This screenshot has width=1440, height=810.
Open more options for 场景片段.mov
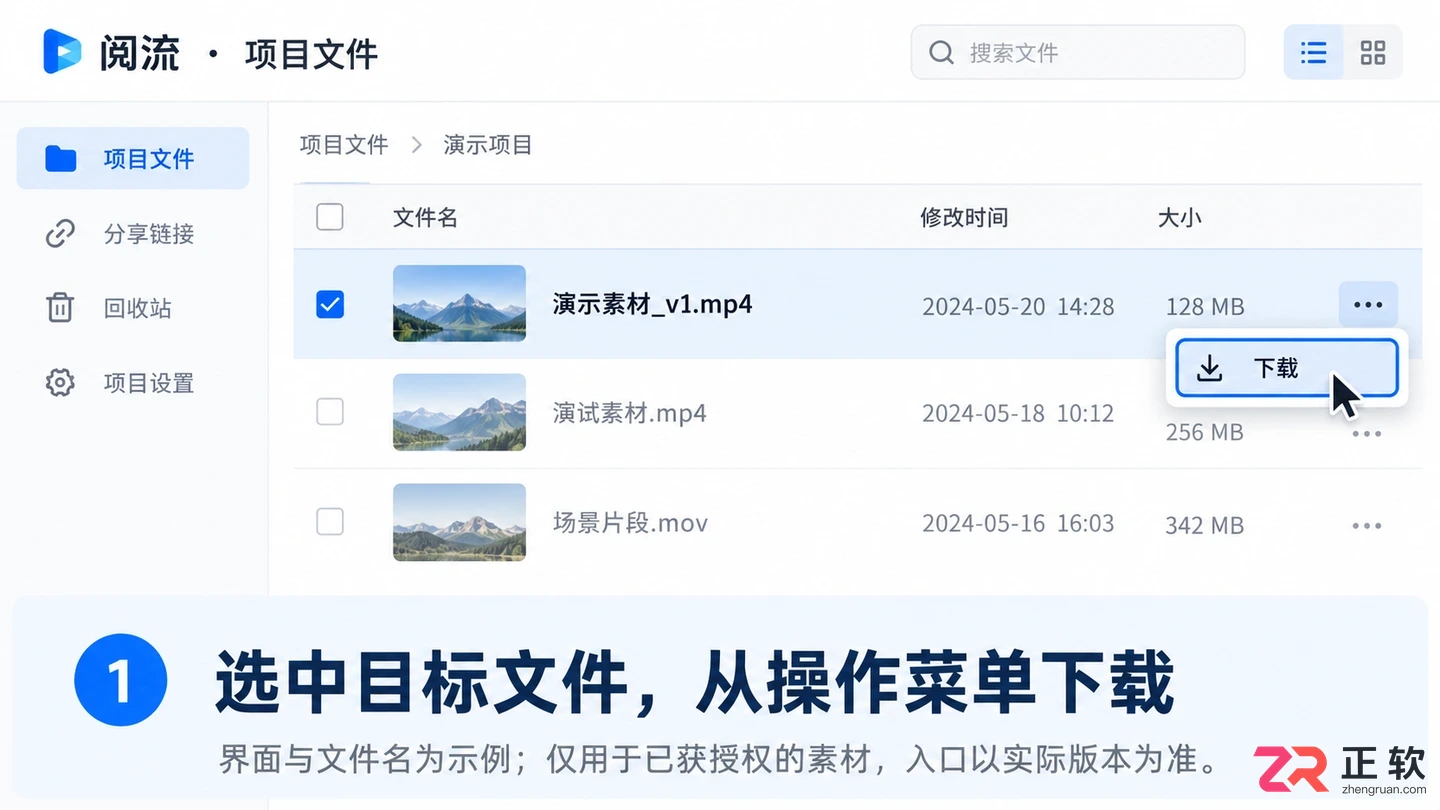click(1367, 526)
